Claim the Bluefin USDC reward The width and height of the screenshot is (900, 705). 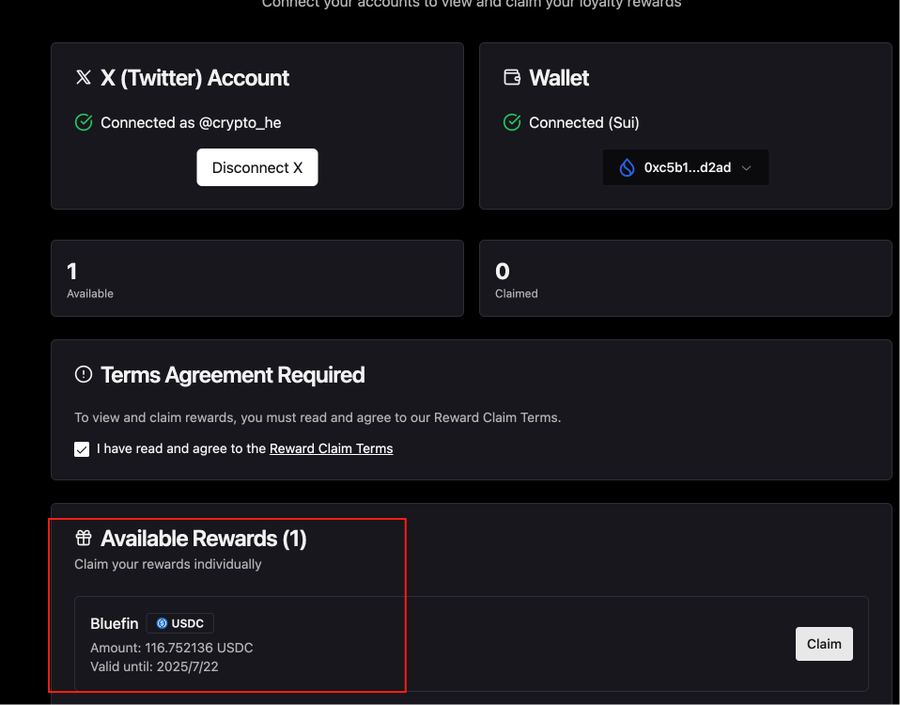[824, 644]
